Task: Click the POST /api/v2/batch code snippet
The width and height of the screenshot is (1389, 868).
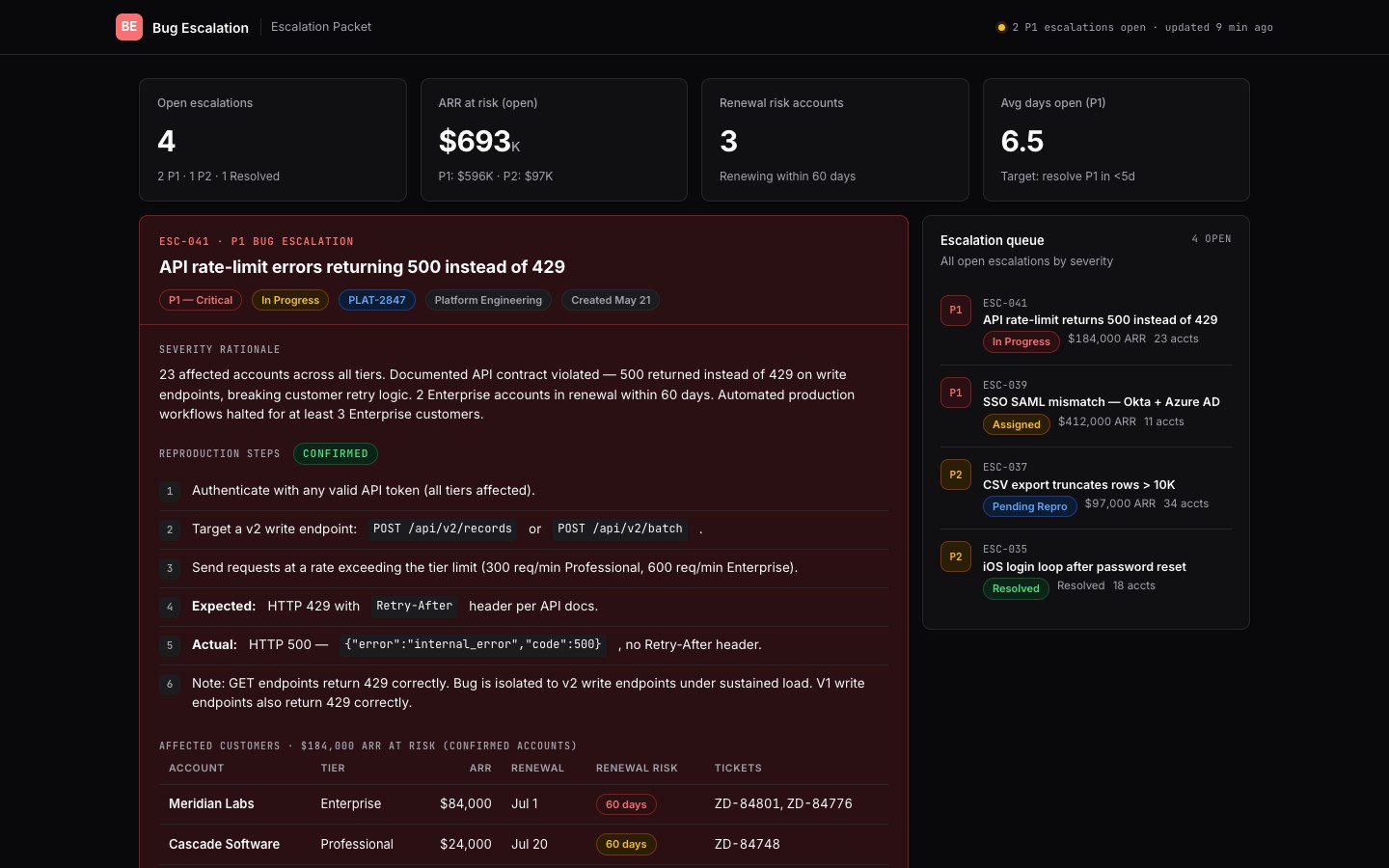Action: (620, 529)
